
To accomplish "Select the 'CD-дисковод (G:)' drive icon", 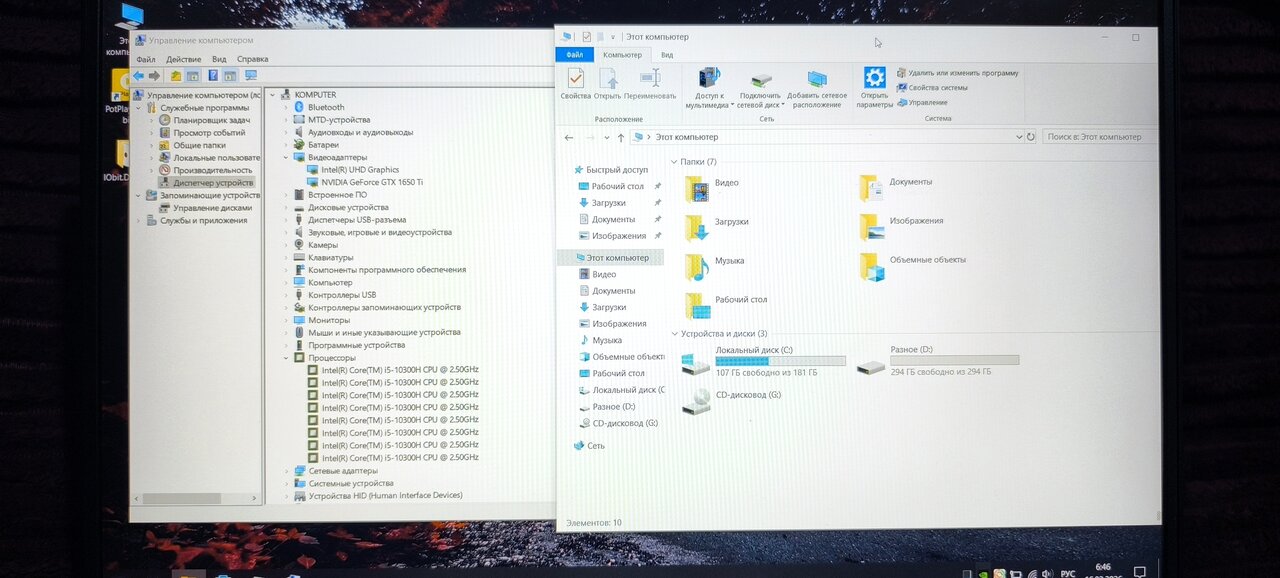I will click(696, 400).
